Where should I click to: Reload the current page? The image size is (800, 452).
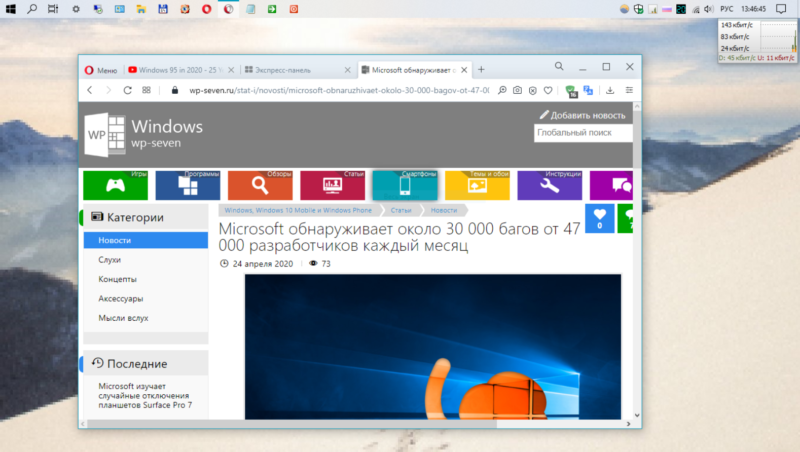coord(128,90)
